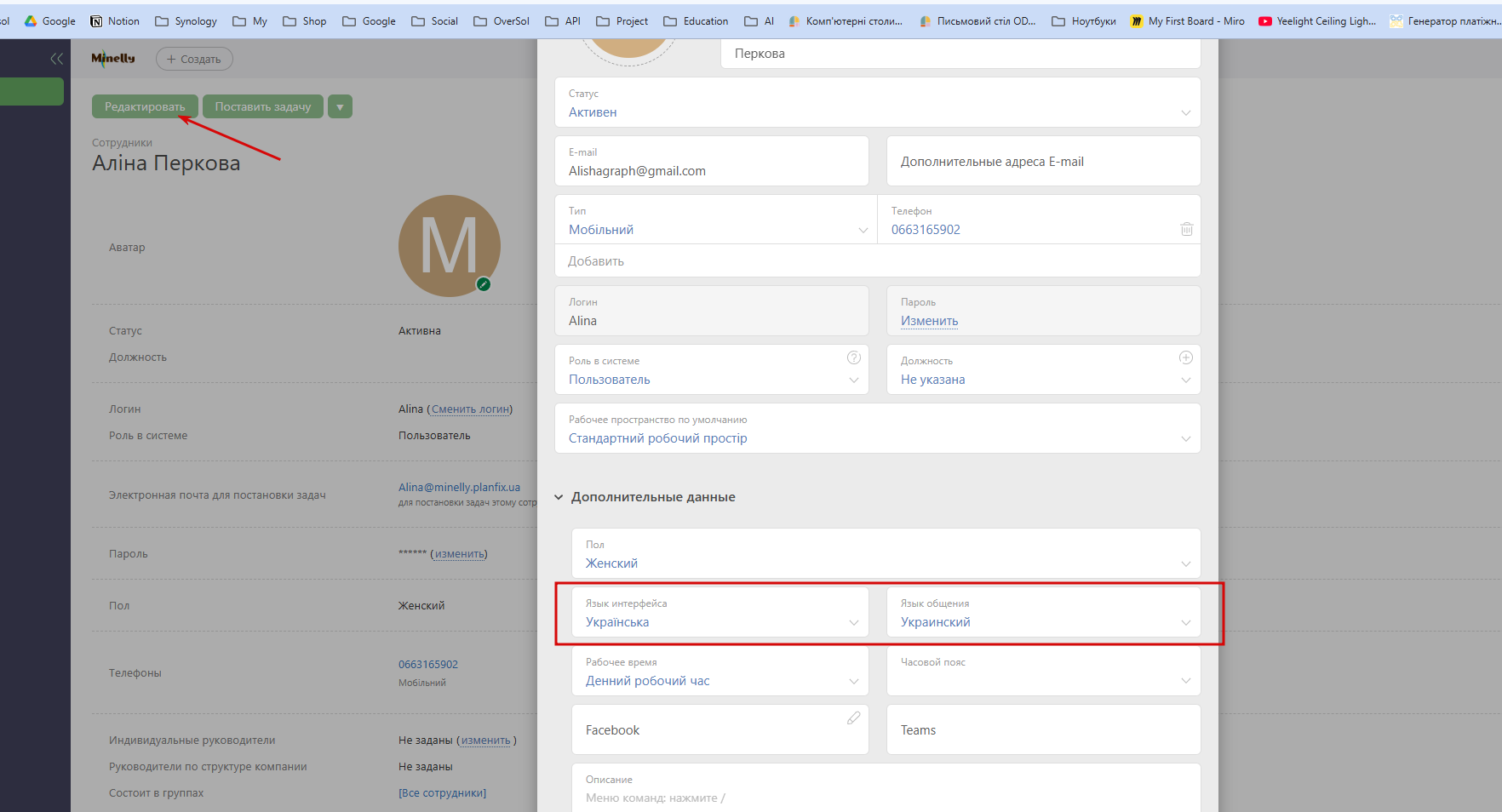The image size is (1502, 812).
Task: Click the large M avatar image
Action: (450, 246)
